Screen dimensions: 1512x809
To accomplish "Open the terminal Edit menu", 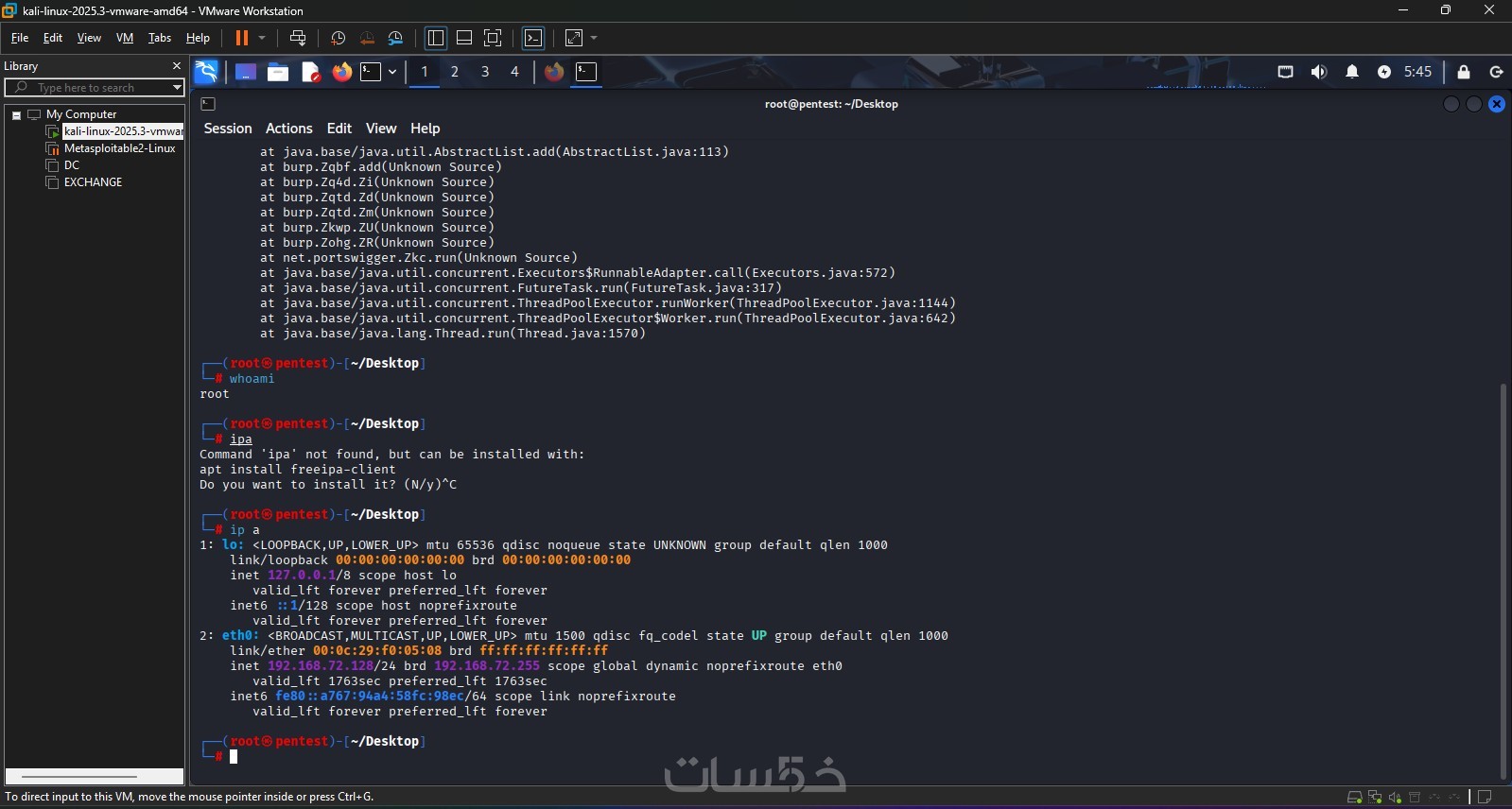I will click(339, 129).
